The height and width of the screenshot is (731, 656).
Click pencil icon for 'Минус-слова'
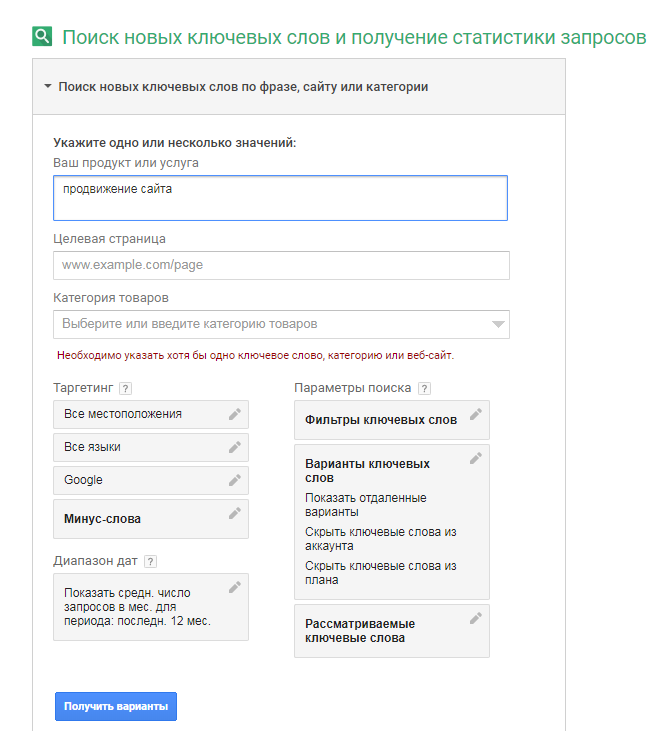(235, 513)
